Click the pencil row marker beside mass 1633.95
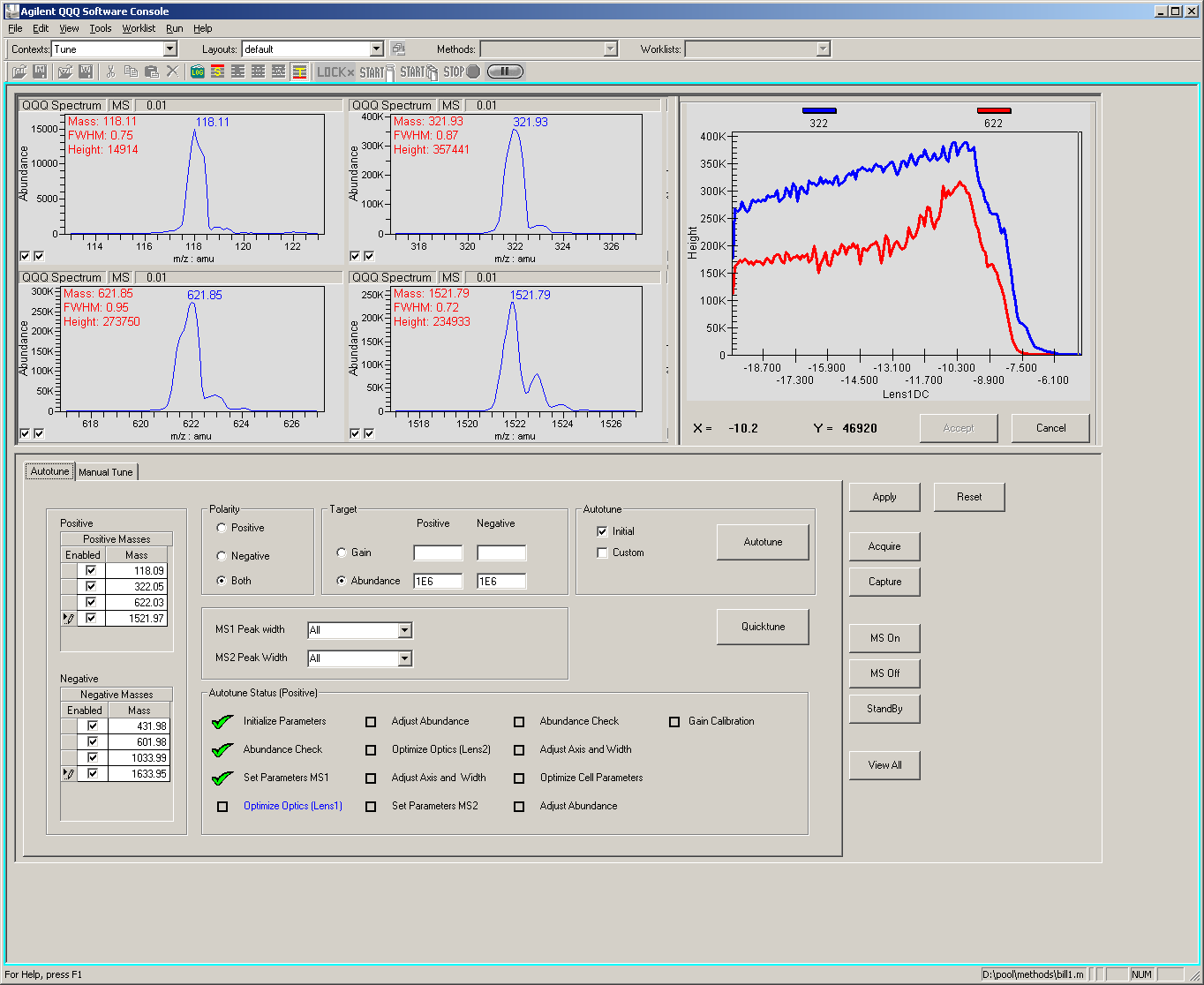This screenshot has width=1204, height=985. (x=69, y=774)
